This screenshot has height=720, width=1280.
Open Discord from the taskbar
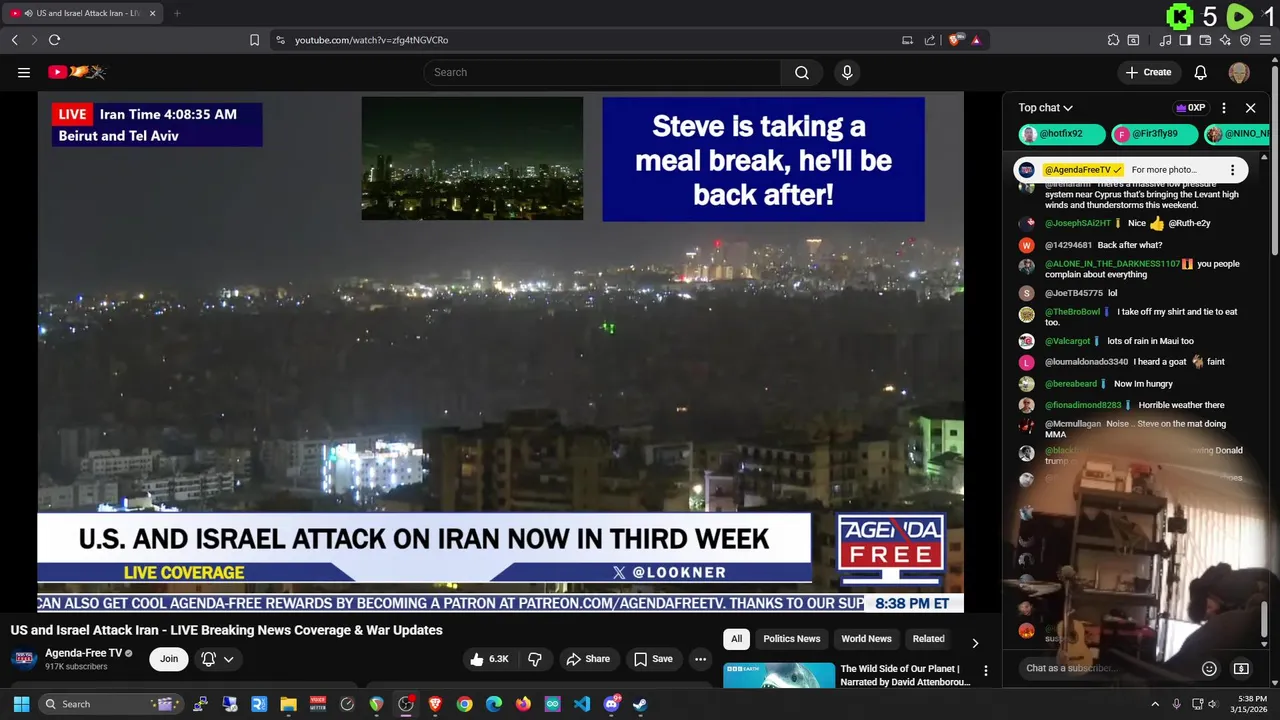pyautogui.click(x=611, y=704)
